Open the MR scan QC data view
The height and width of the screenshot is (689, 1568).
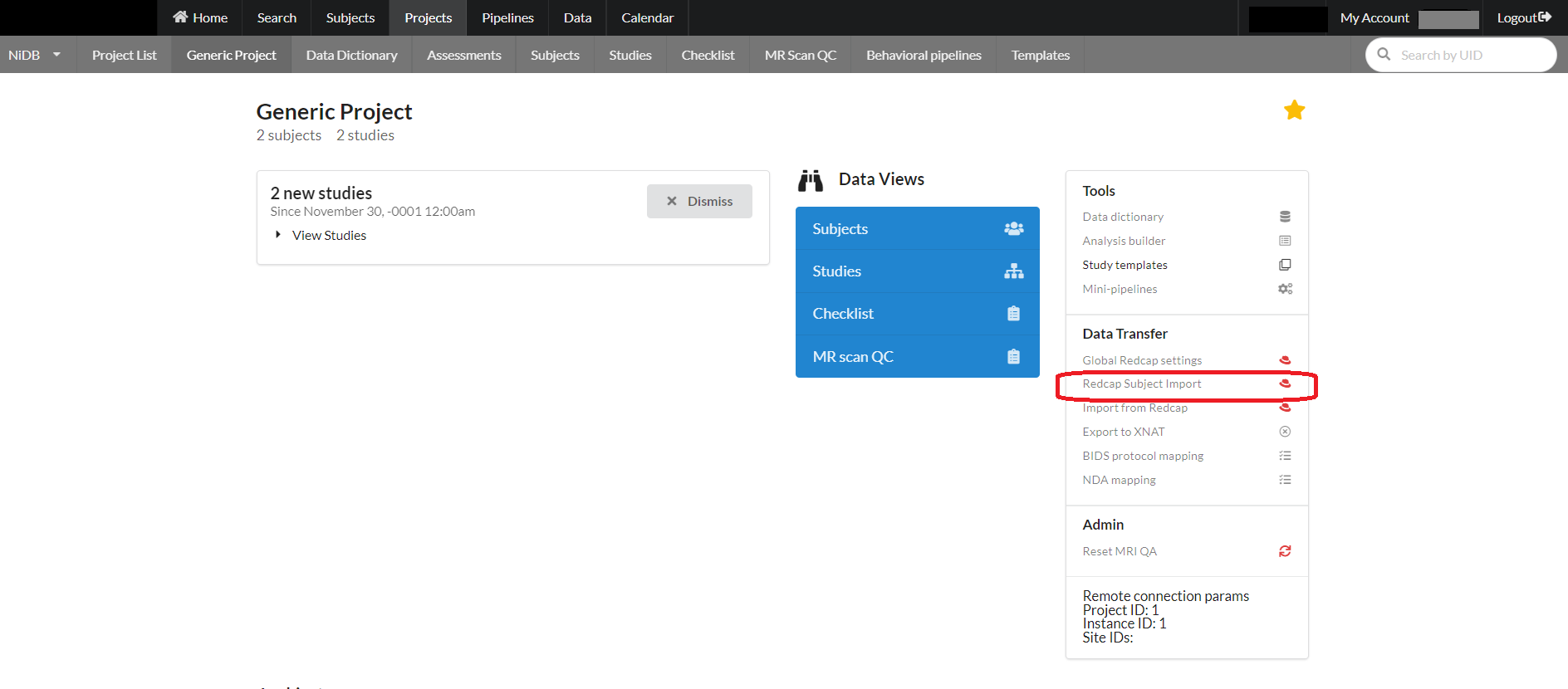point(917,356)
